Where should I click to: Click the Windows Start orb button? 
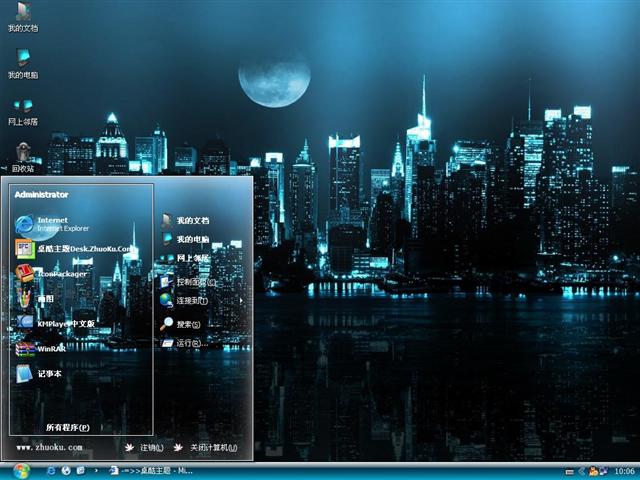22,470
